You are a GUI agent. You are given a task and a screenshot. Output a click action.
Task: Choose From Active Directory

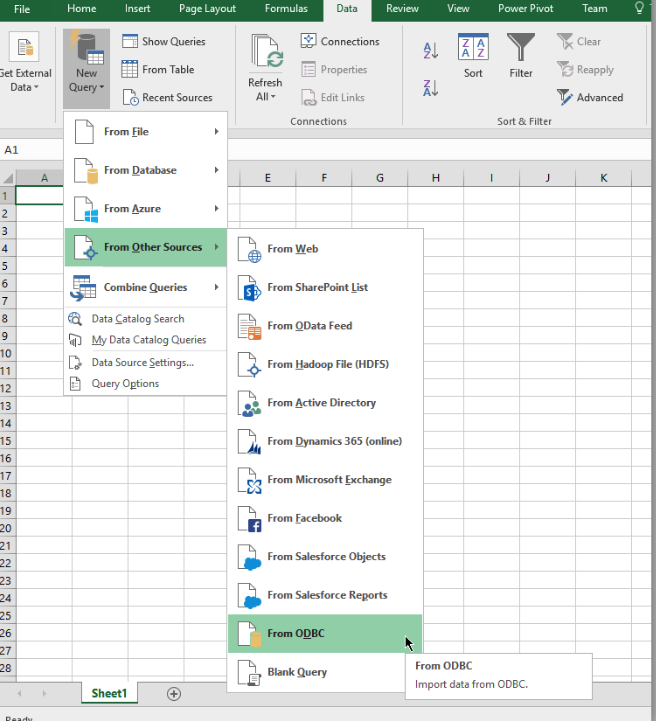[x=325, y=403]
